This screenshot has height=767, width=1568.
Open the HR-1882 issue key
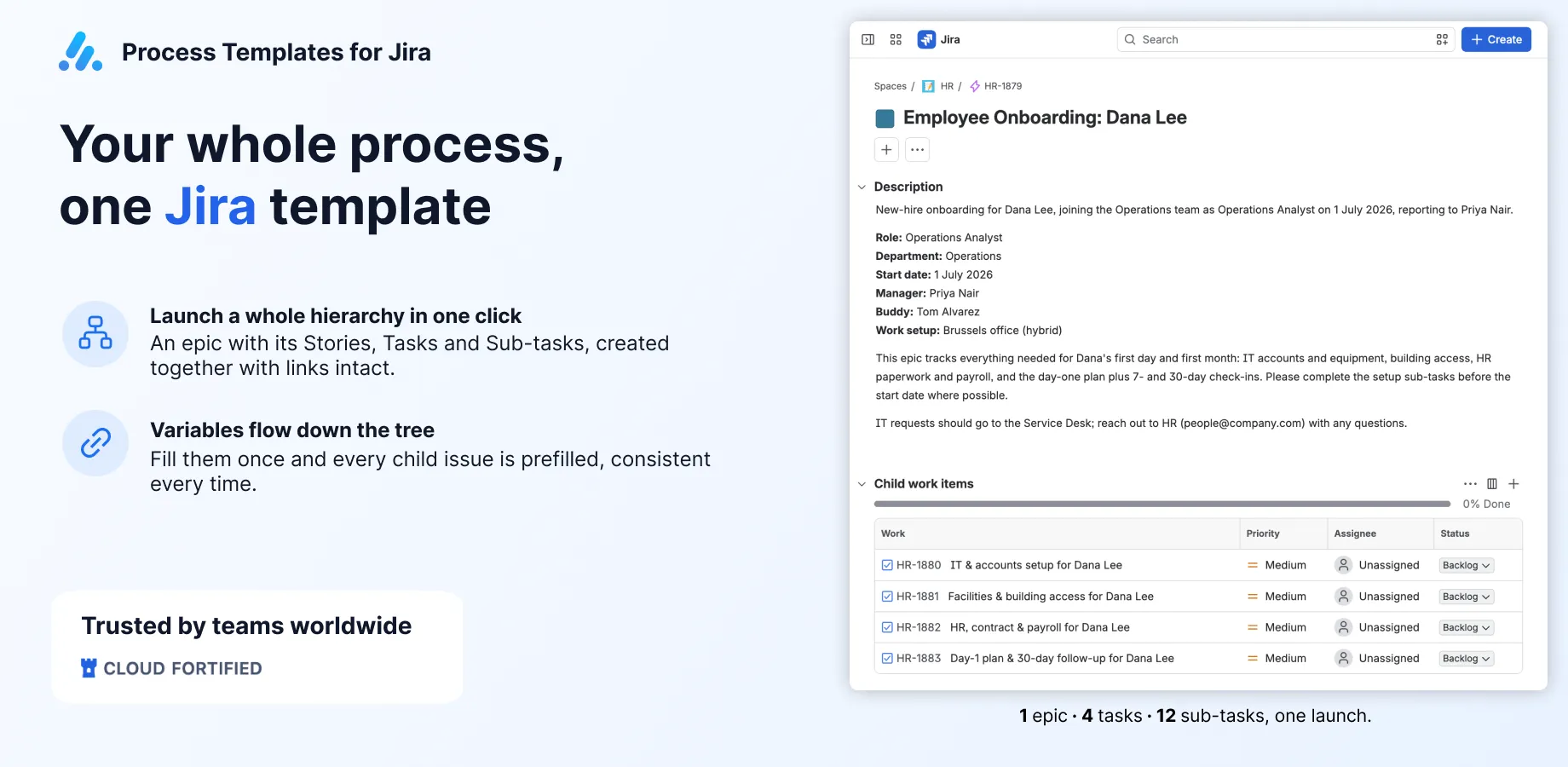[x=919, y=627]
